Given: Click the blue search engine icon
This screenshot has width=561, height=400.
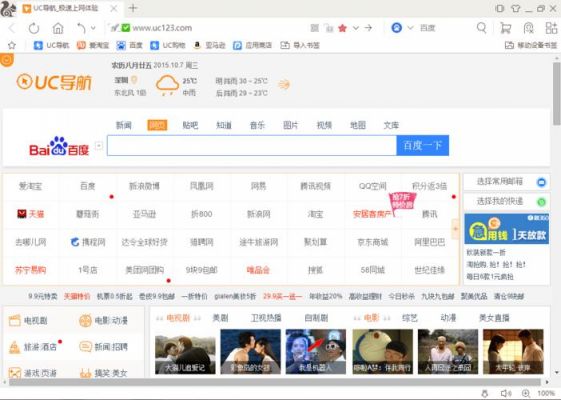Looking at the screenshot, I should click(396, 28).
